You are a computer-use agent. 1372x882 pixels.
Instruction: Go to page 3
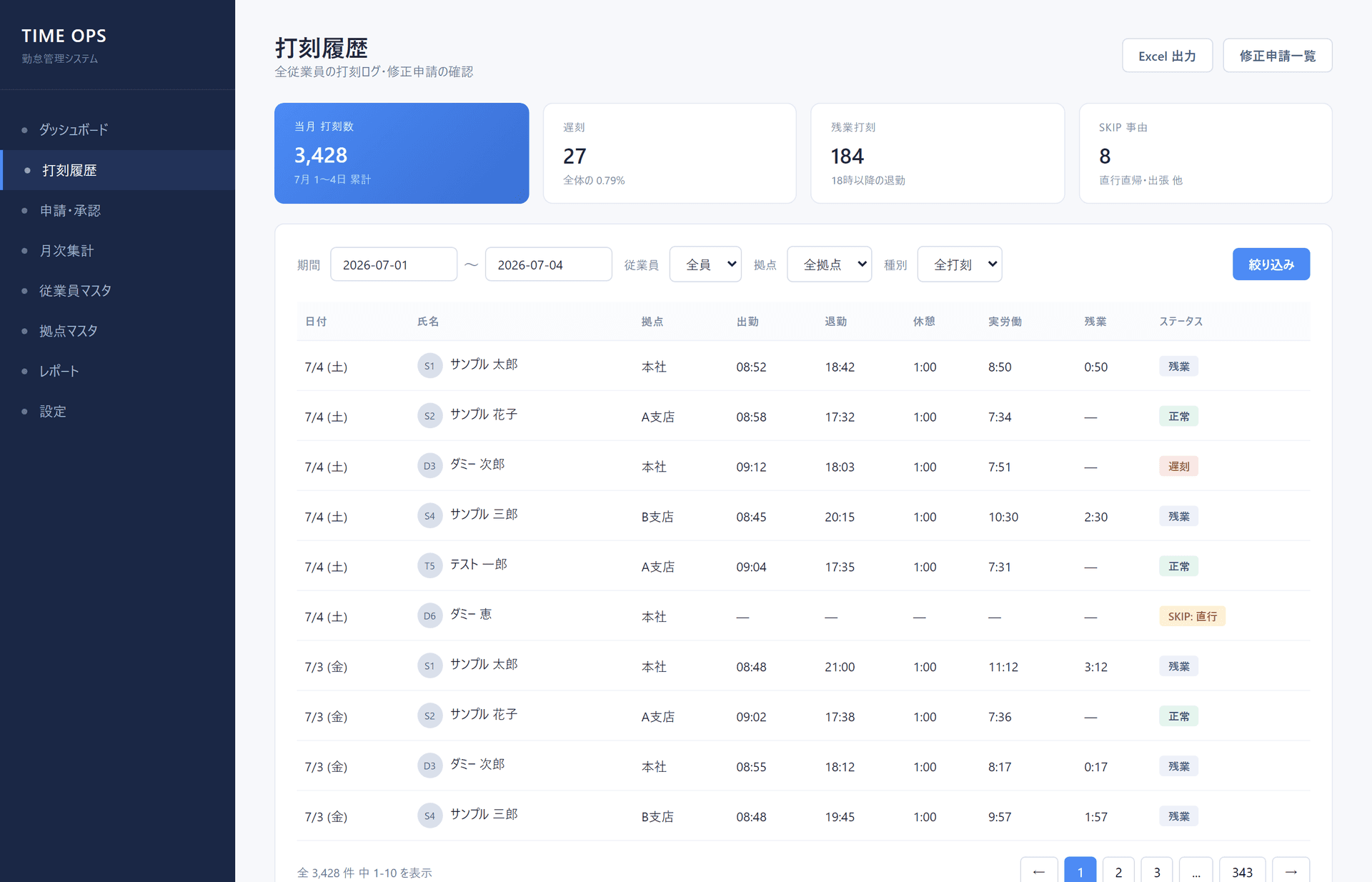(1157, 871)
